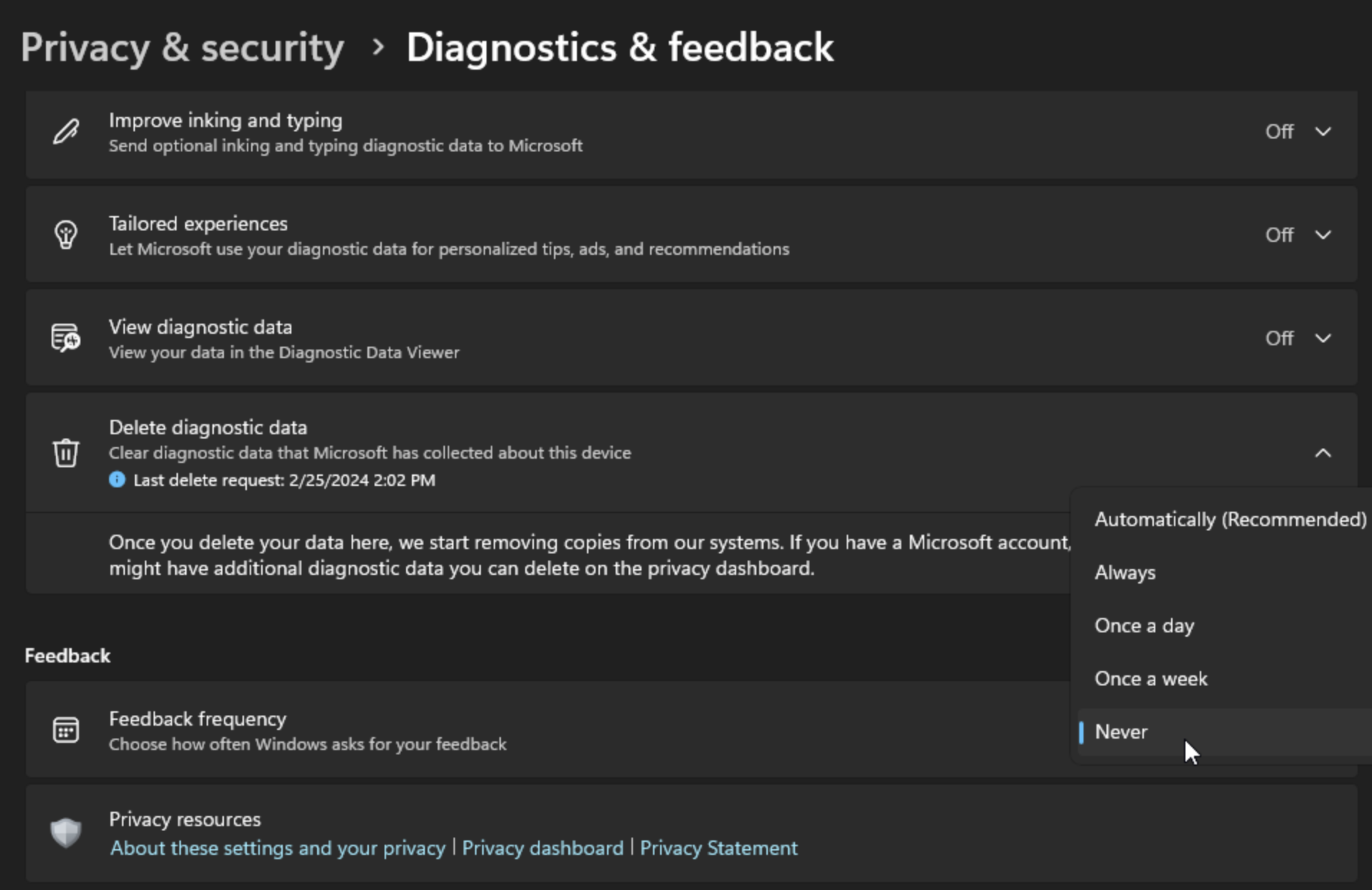This screenshot has height=890, width=1372.
Task: Go back to Privacy & security breadcrumb
Action: tap(182, 48)
